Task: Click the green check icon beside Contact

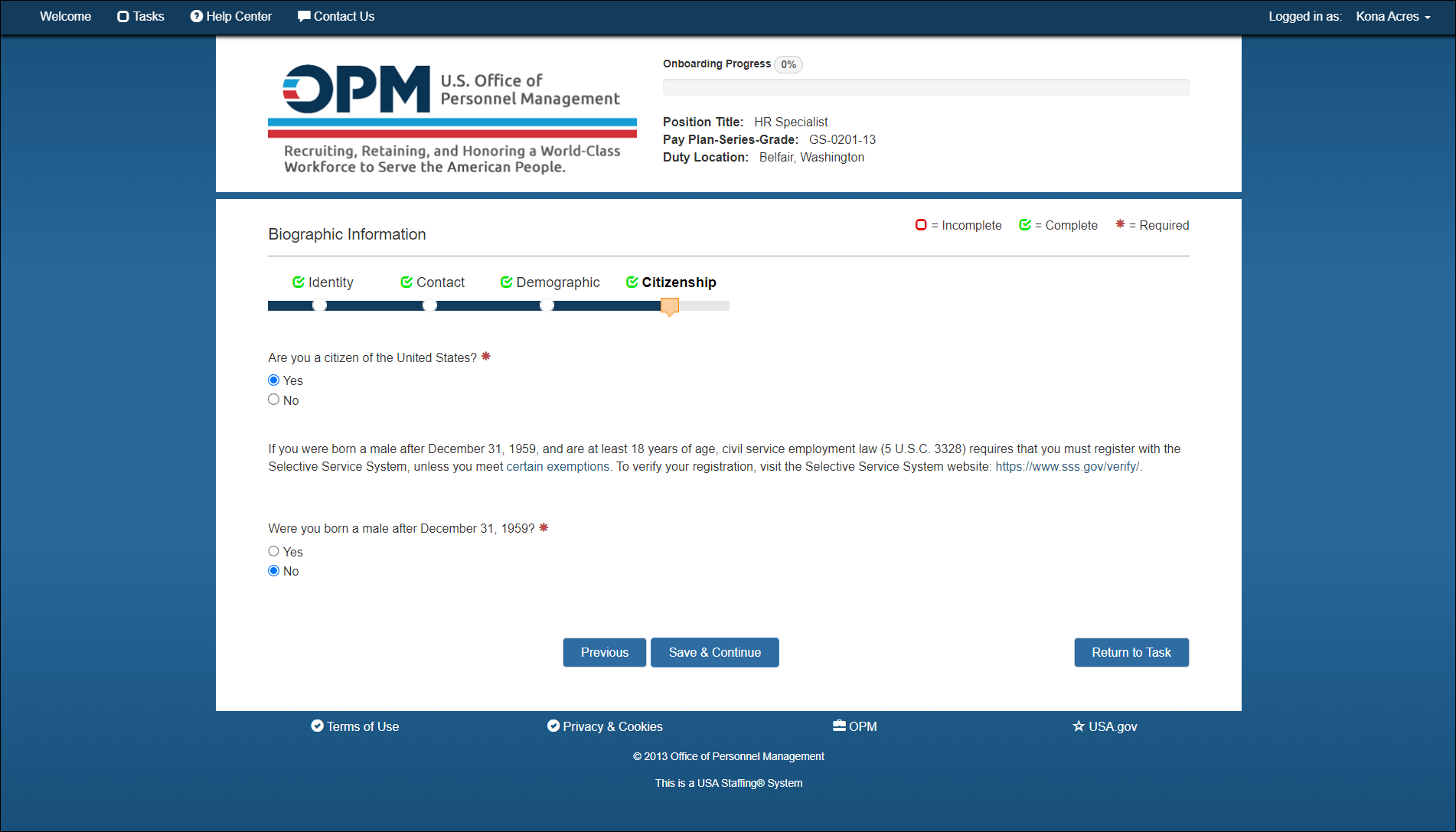Action: tap(406, 282)
